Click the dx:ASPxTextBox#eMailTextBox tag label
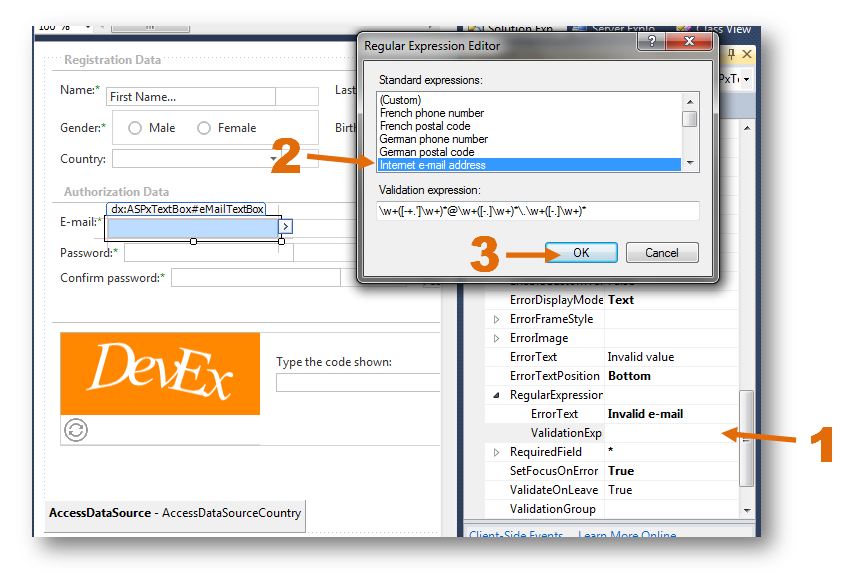The image size is (862, 577). (x=186, y=209)
